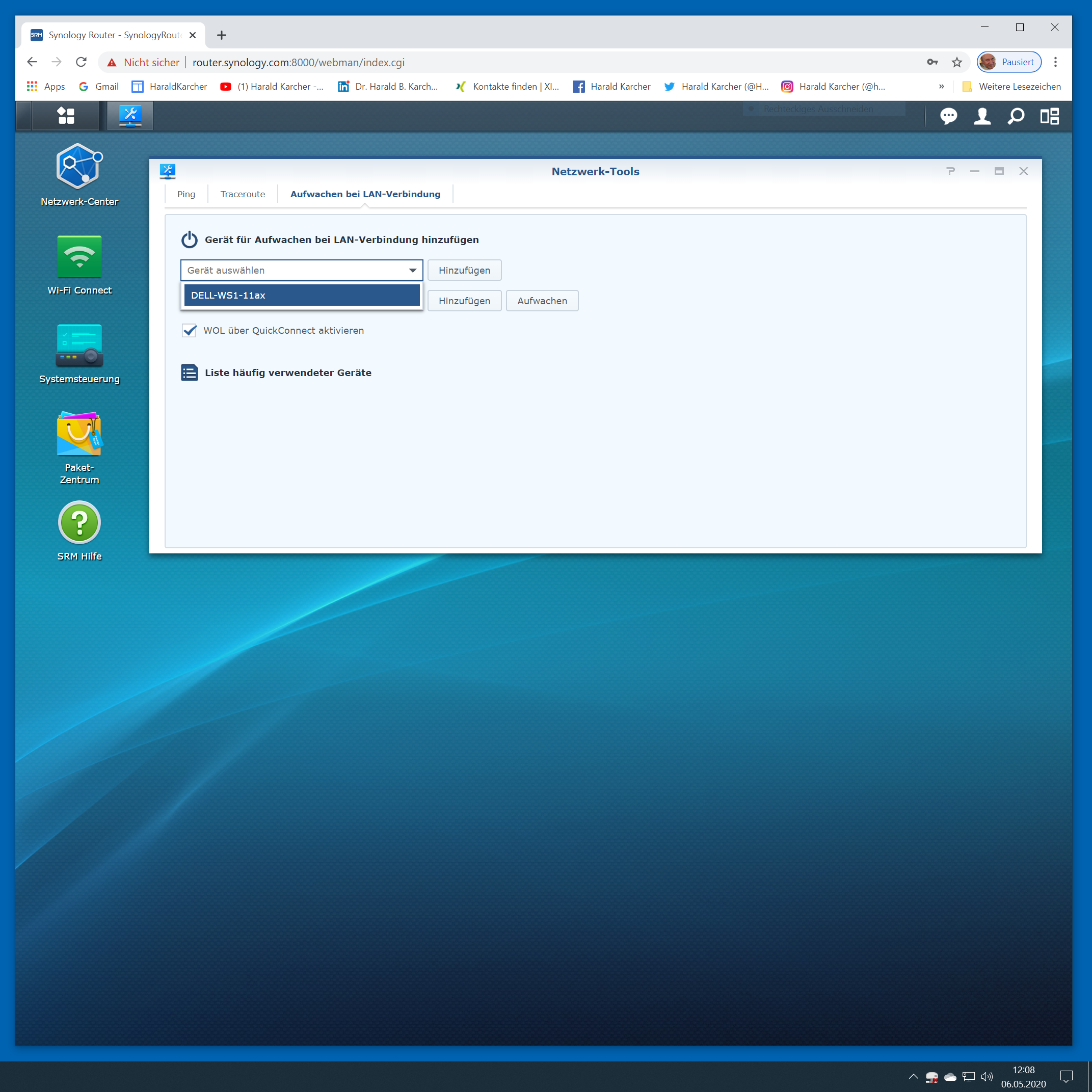Switch to the Traceroute tab
This screenshot has height=1092, width=1092.
(x=243, y=194)
